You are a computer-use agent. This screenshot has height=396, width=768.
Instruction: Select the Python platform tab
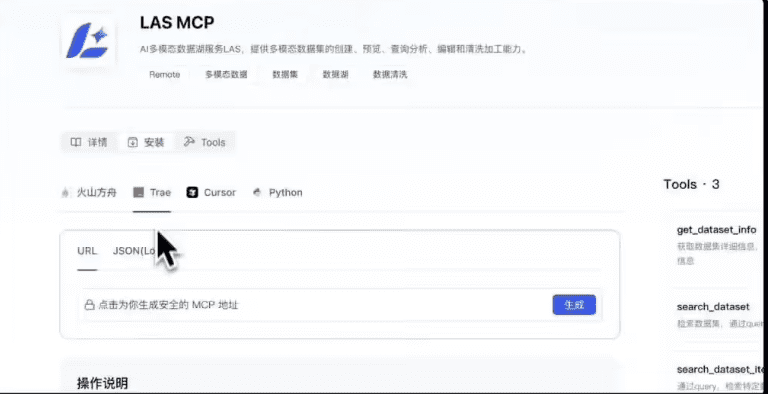click(277, 193)
